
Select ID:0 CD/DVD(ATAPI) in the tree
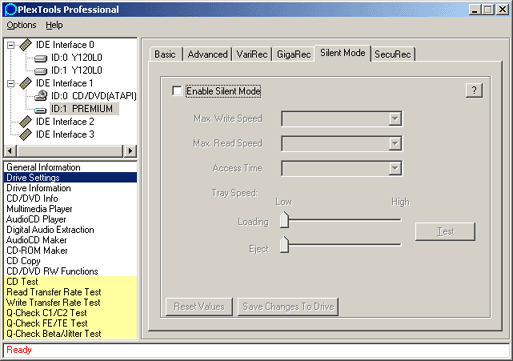coord(94,96)
